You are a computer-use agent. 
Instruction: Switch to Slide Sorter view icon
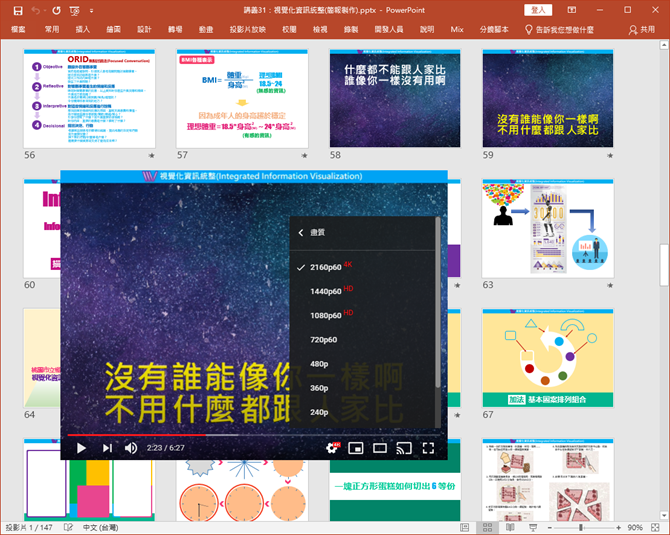point(487,528)
